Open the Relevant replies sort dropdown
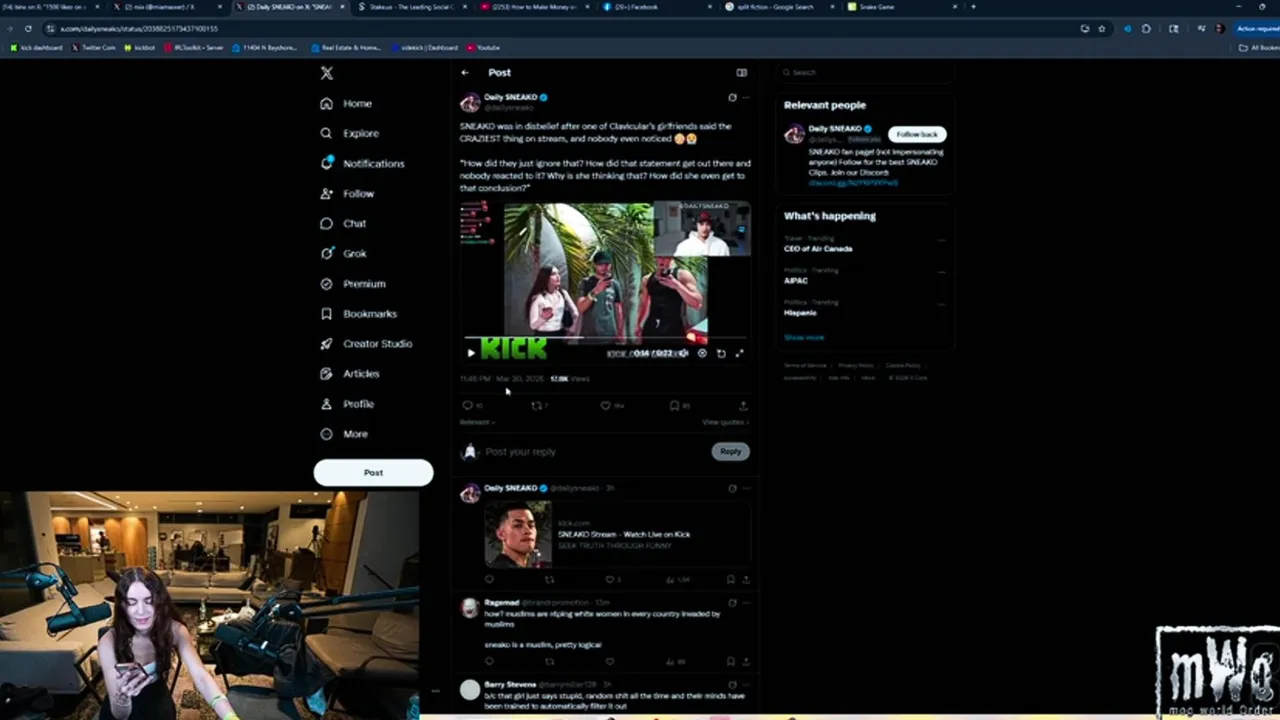 click(477, 422)
